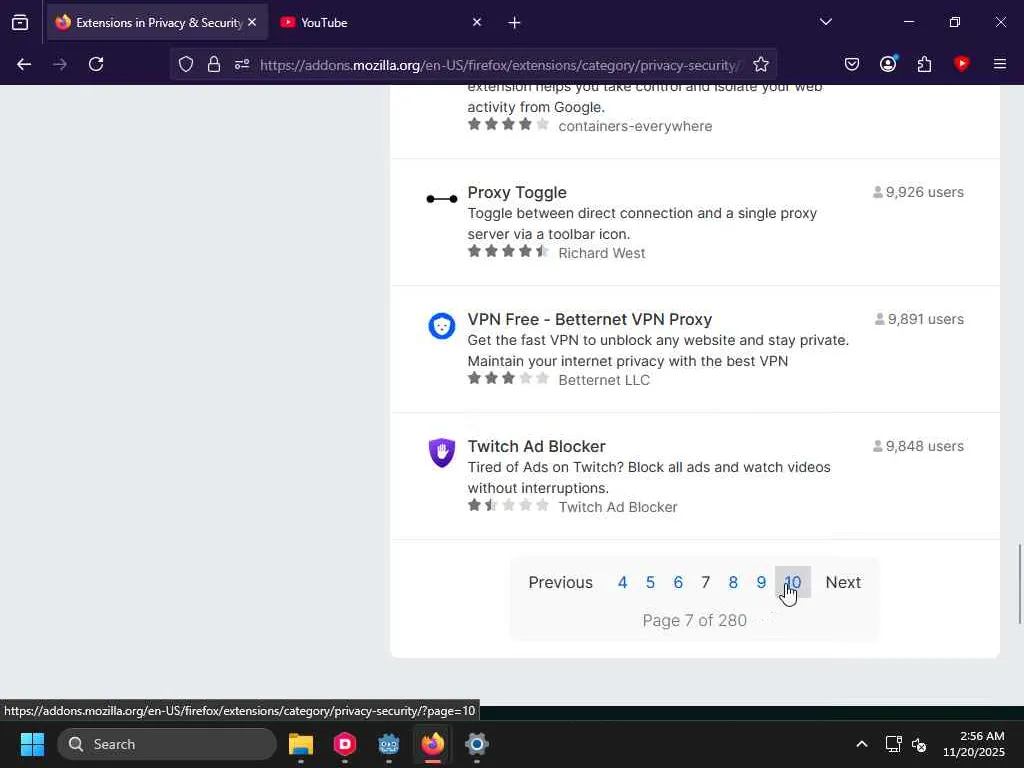Screen dimensions: 1024x768
Task: Open tracking protection shield icon
Action: pyautogui.click(x=186, y=64)
